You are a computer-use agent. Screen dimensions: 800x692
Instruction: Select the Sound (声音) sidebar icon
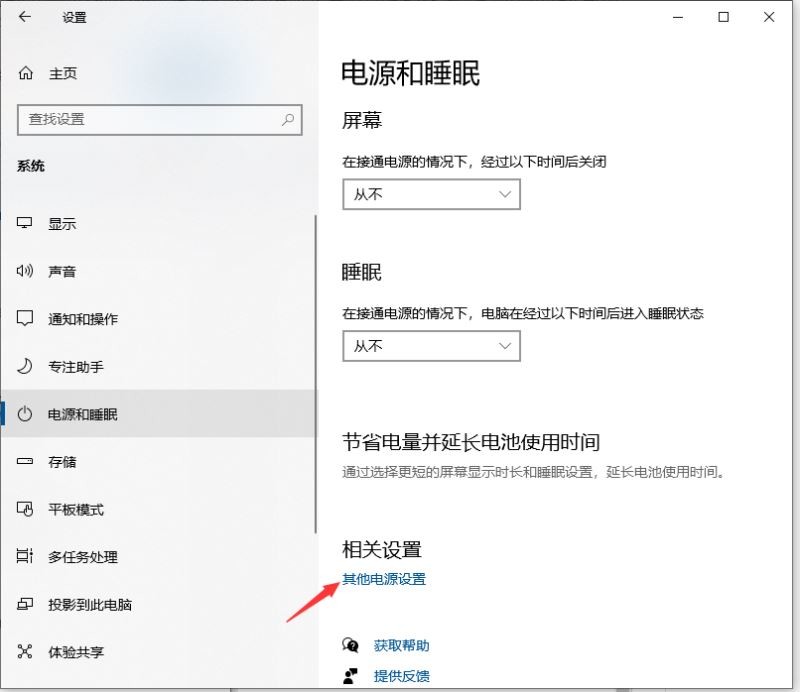pyautogui.click(x=24, y=271)
